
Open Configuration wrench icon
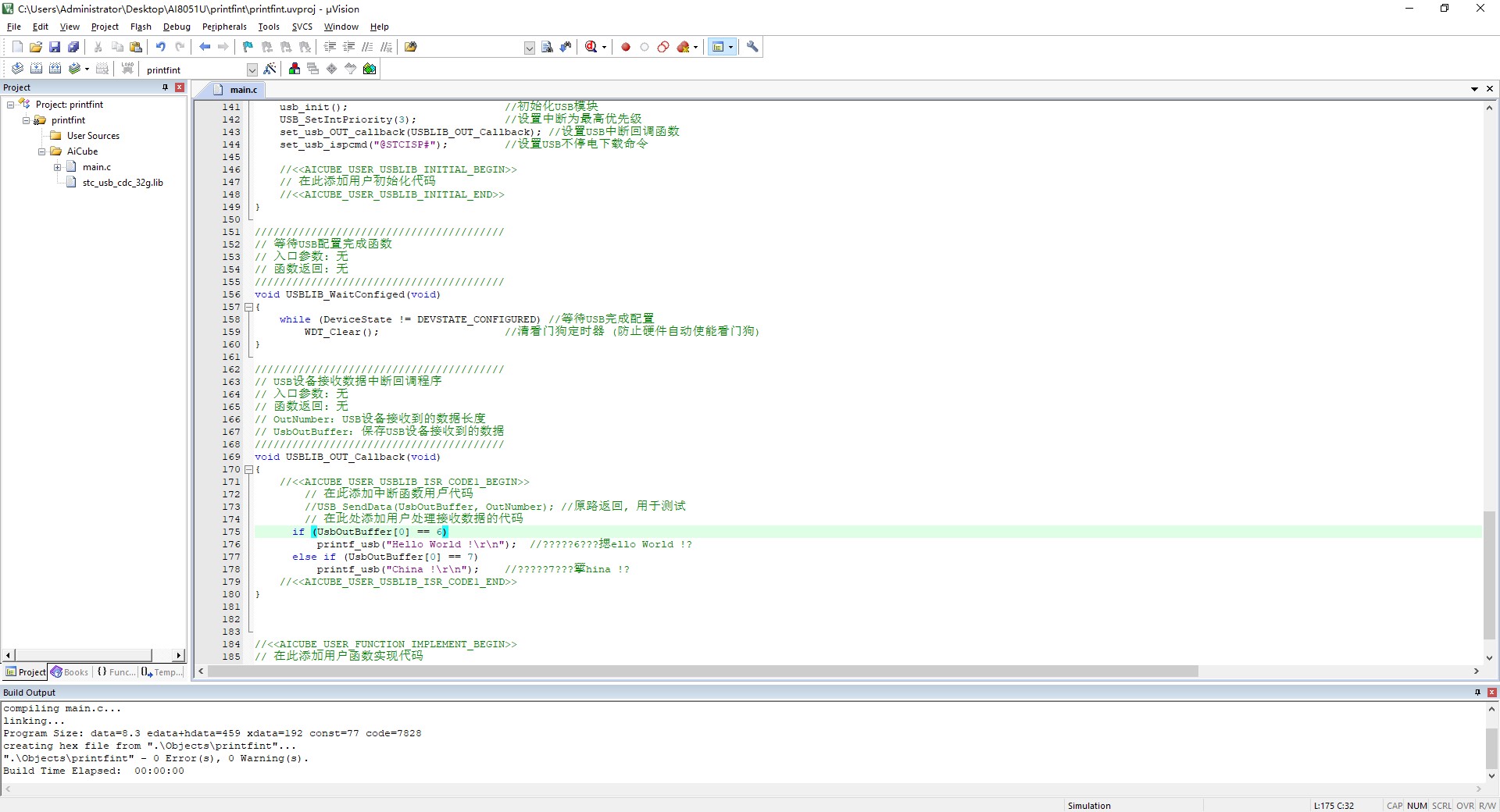tap(752, 47)
